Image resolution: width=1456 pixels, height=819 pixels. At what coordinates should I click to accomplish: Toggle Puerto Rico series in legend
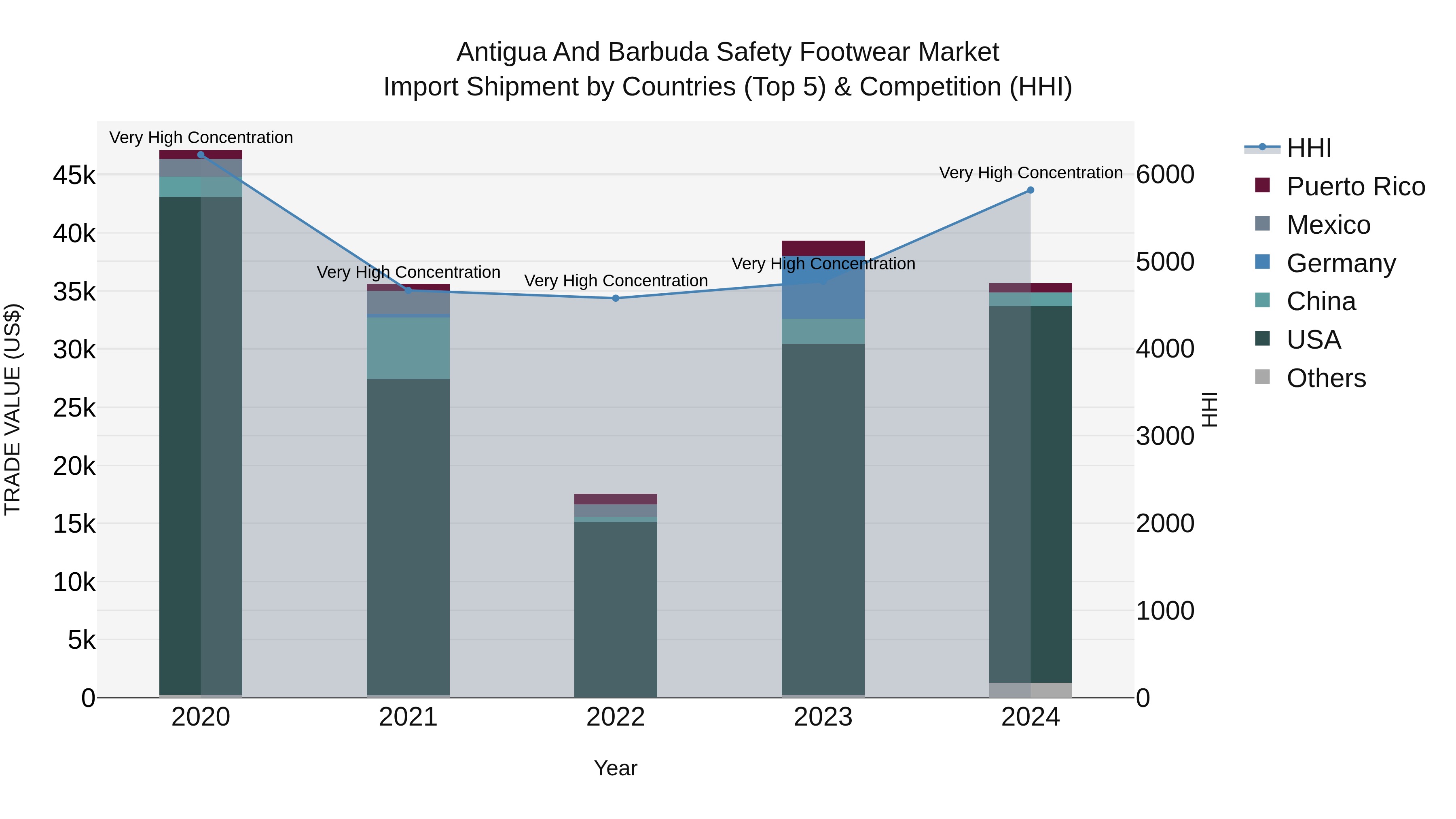[1340, 186]
